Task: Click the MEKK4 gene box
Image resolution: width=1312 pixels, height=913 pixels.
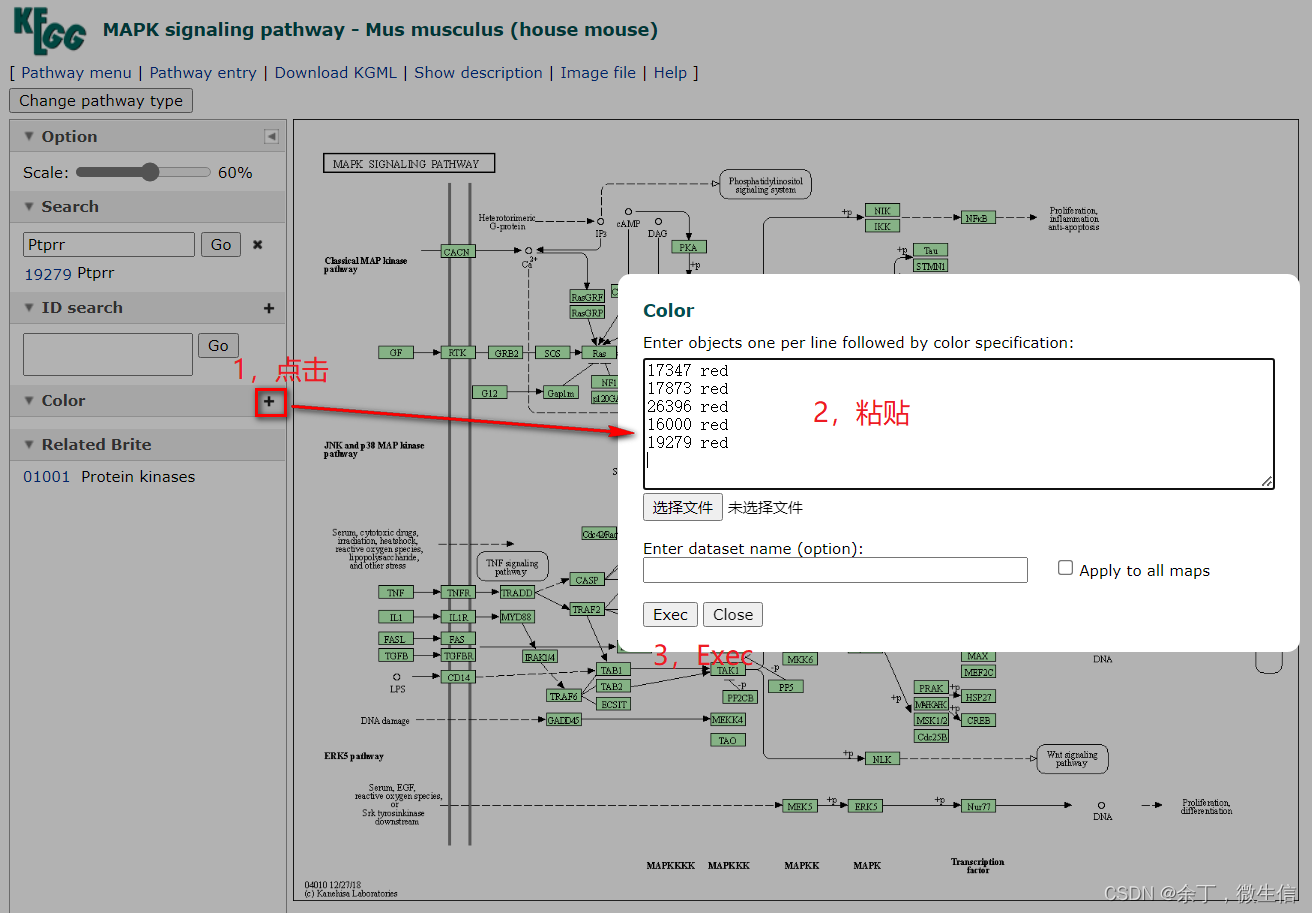Action: coord(727,719)
